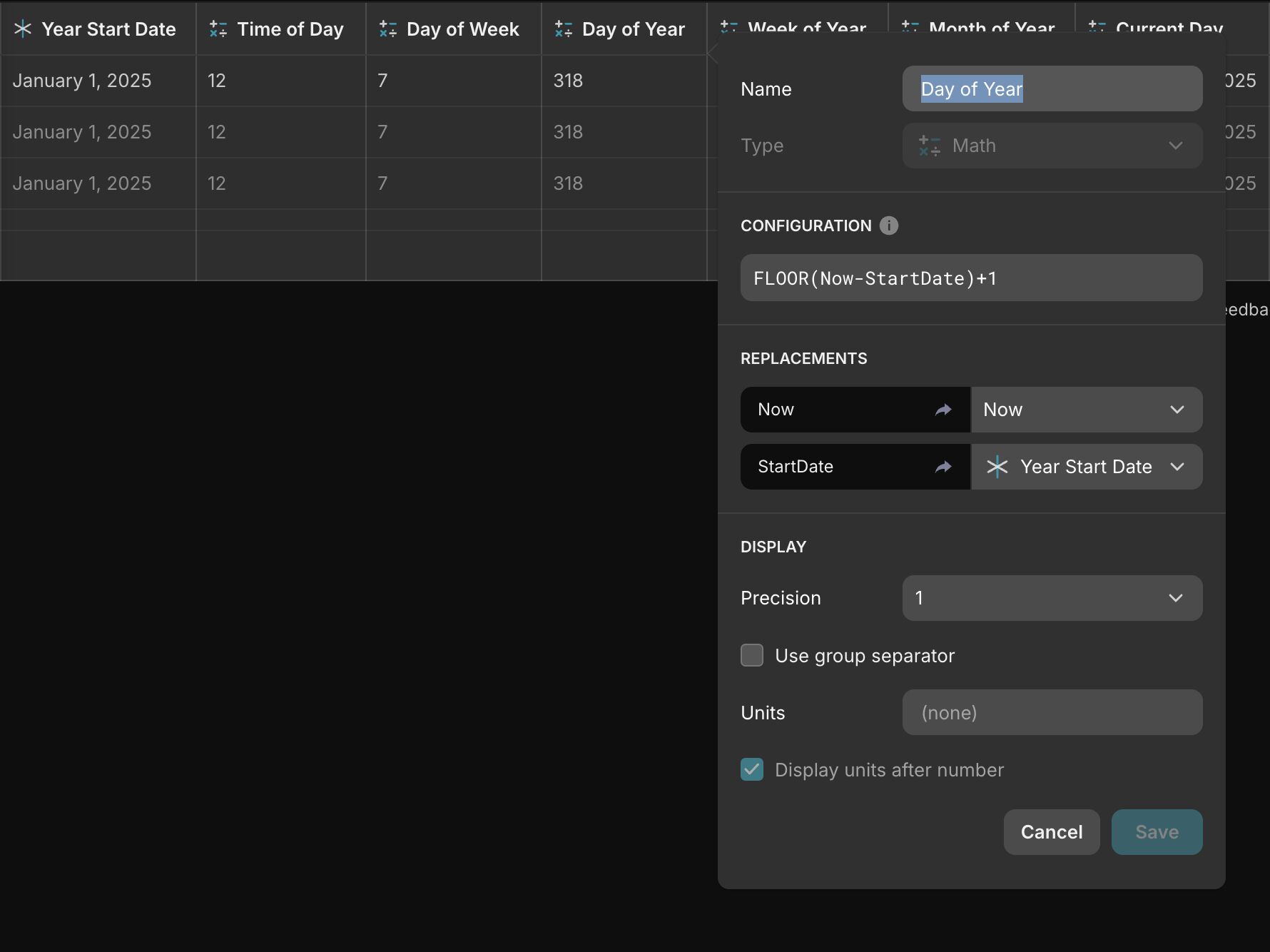Open the Now replacement value dropdown
The image size is (1270, 952).
pyautogui.click(x=1087, y=410)
